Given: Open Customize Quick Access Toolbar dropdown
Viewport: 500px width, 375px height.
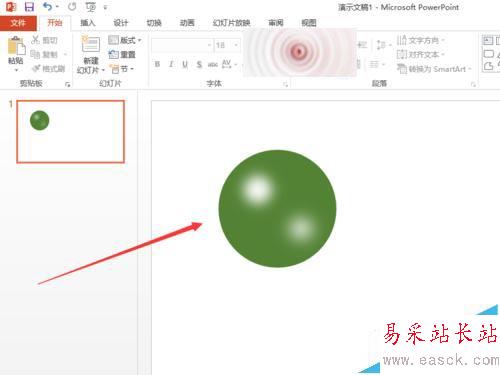Looking at the screenshot, I should (105, 7).
